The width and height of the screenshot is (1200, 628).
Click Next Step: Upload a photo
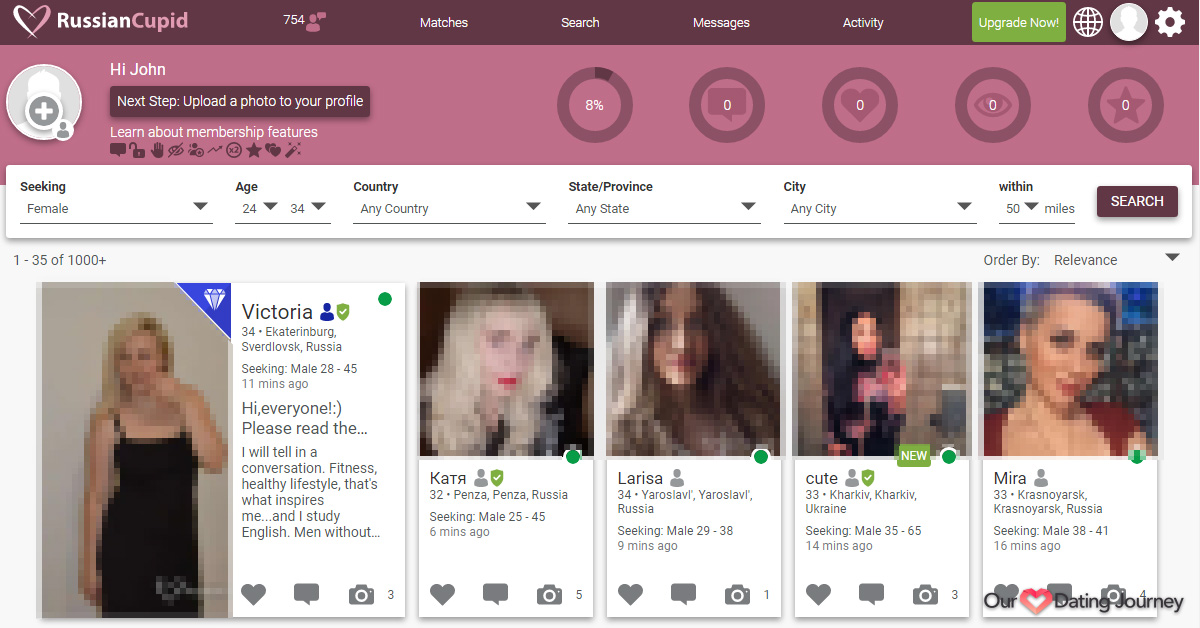click(240, 101)
